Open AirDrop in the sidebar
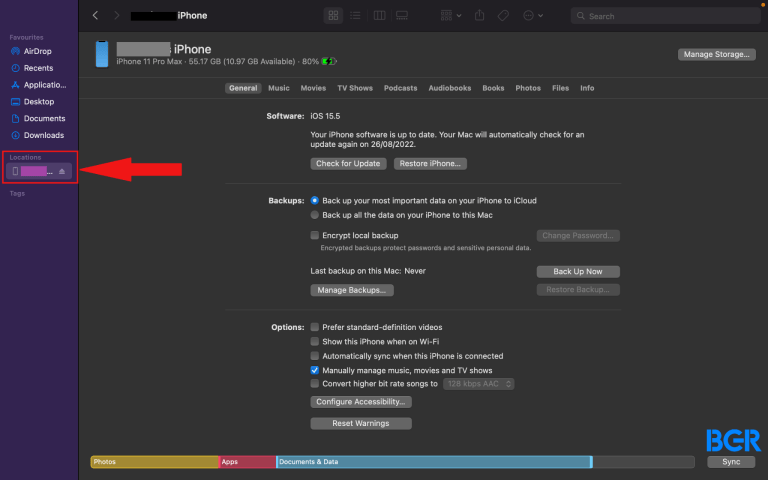The image size is (768, 480). [x=38, y=51]
